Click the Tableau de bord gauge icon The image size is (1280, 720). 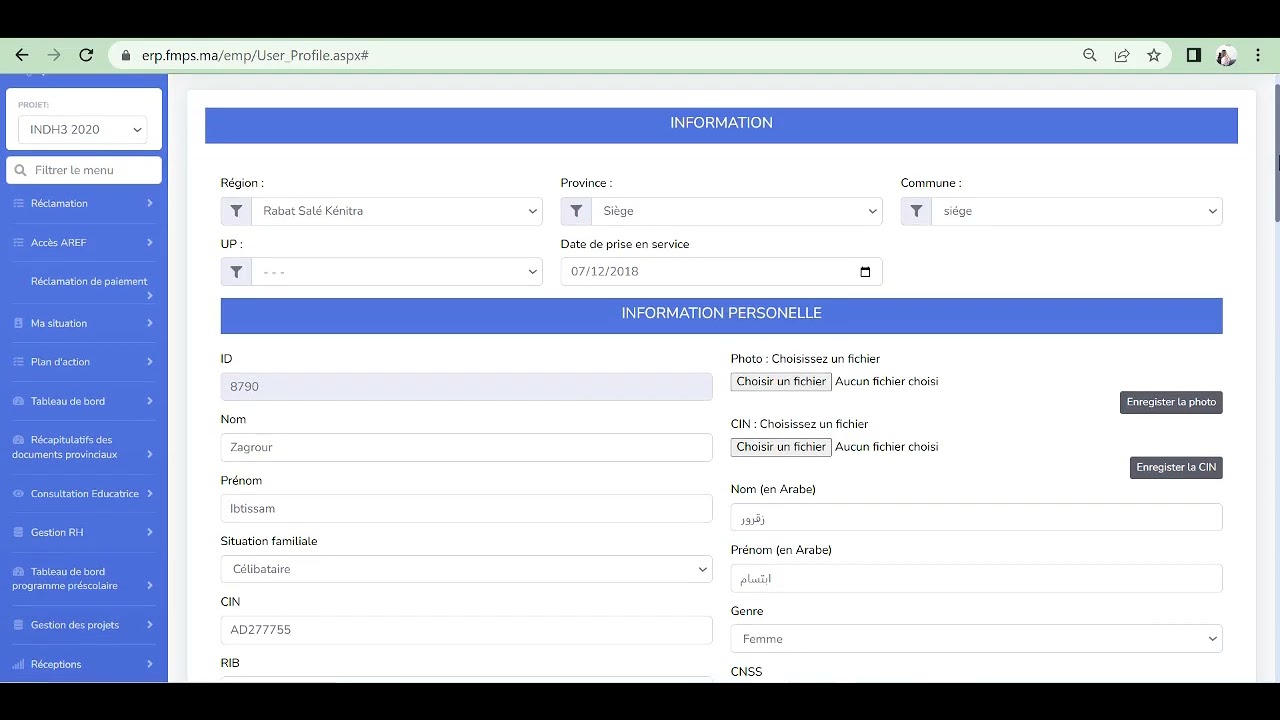18,401
